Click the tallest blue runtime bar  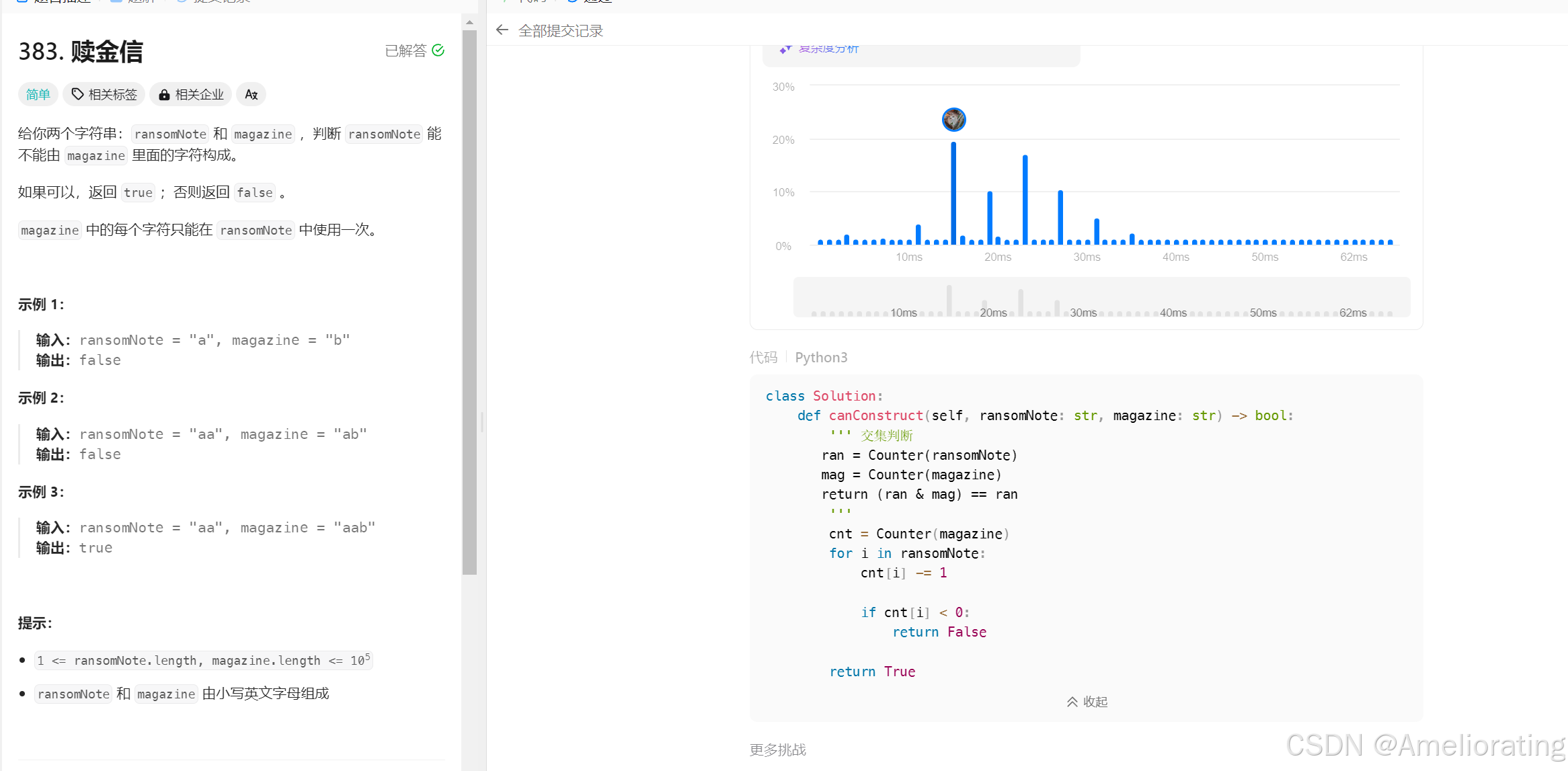tap(953, 194)
